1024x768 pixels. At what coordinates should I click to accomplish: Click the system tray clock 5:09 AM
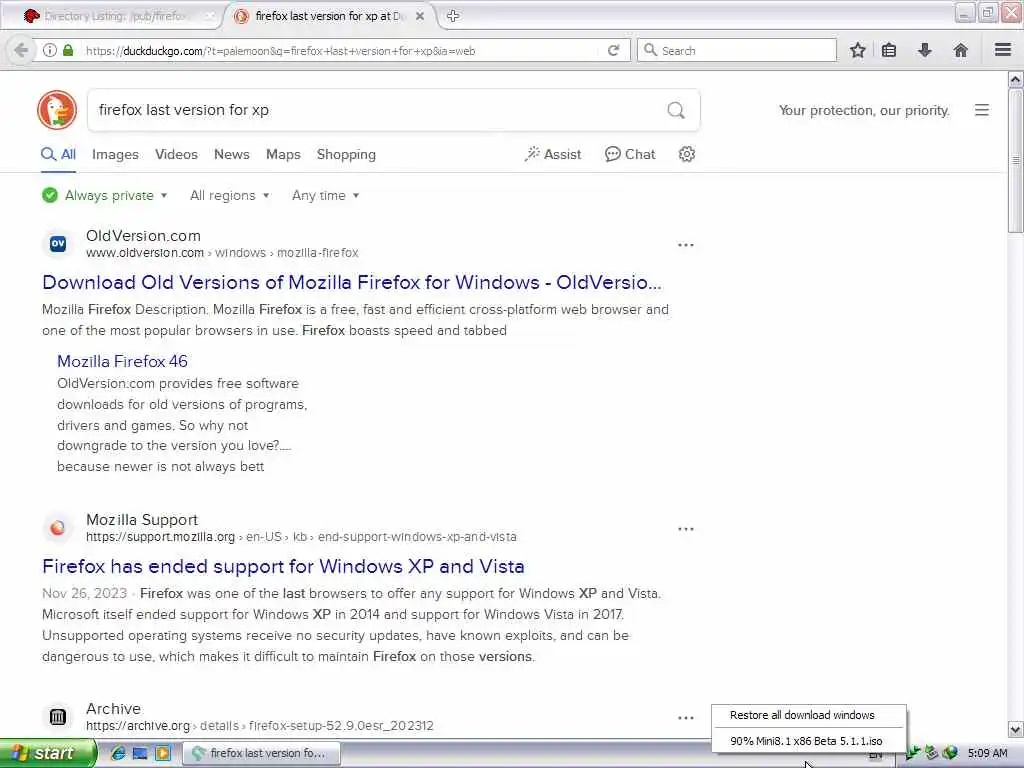[x=987, y=754]
